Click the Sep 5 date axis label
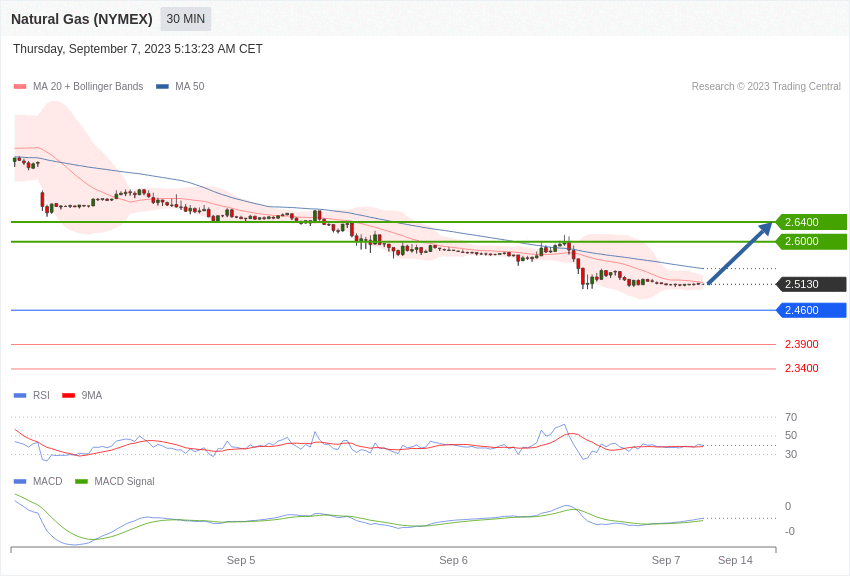Screen dimensions: 850x576 (x=241, y=560)
